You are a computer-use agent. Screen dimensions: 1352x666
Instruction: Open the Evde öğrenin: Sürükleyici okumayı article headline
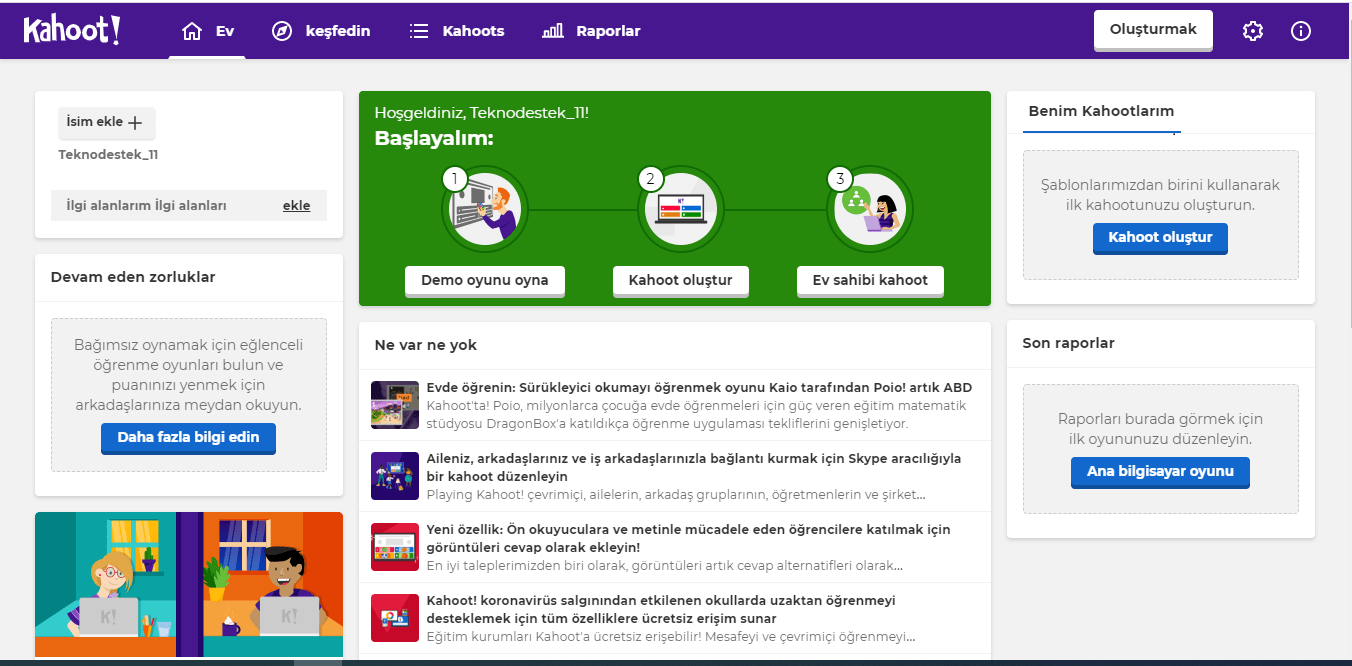pyautogui.click(x=699, y=388)
